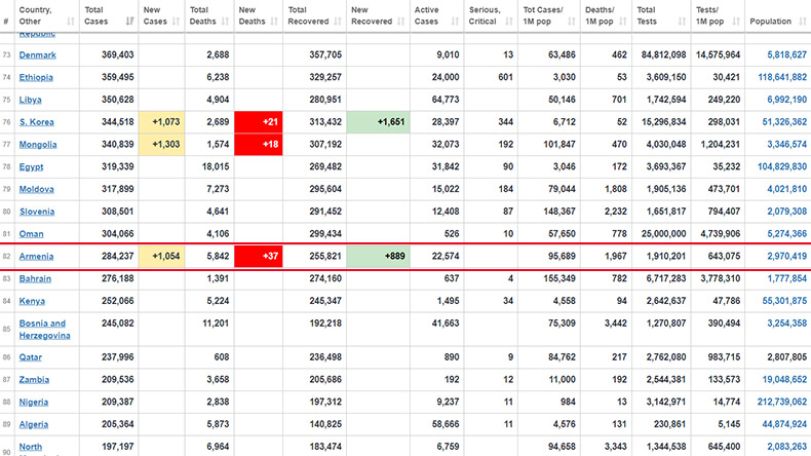Open Egypt population link 104,829,830
This screenshot has width=811, height=456.
782,166
